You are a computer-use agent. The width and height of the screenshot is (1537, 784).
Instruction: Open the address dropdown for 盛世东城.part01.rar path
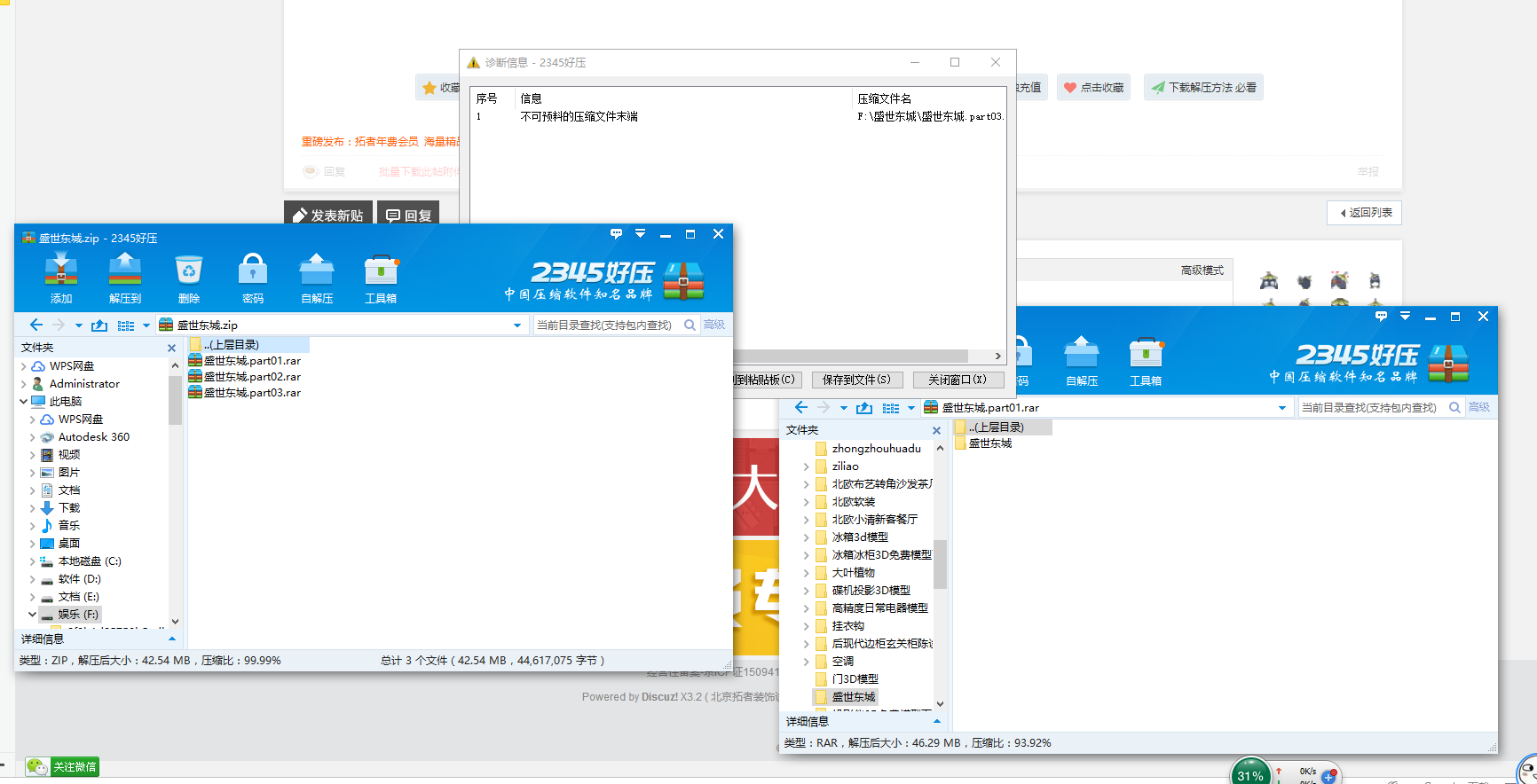pos(1282,408)
